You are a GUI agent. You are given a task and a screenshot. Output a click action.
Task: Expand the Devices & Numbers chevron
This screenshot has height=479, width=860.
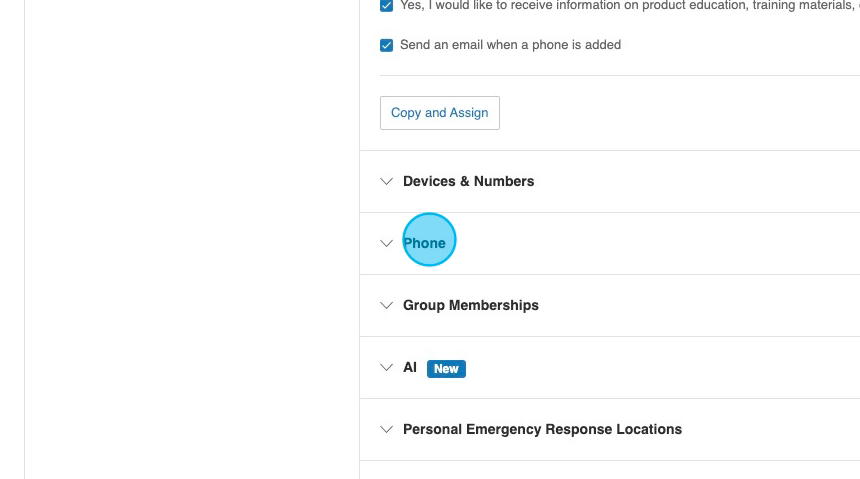[x=387, y=182]
